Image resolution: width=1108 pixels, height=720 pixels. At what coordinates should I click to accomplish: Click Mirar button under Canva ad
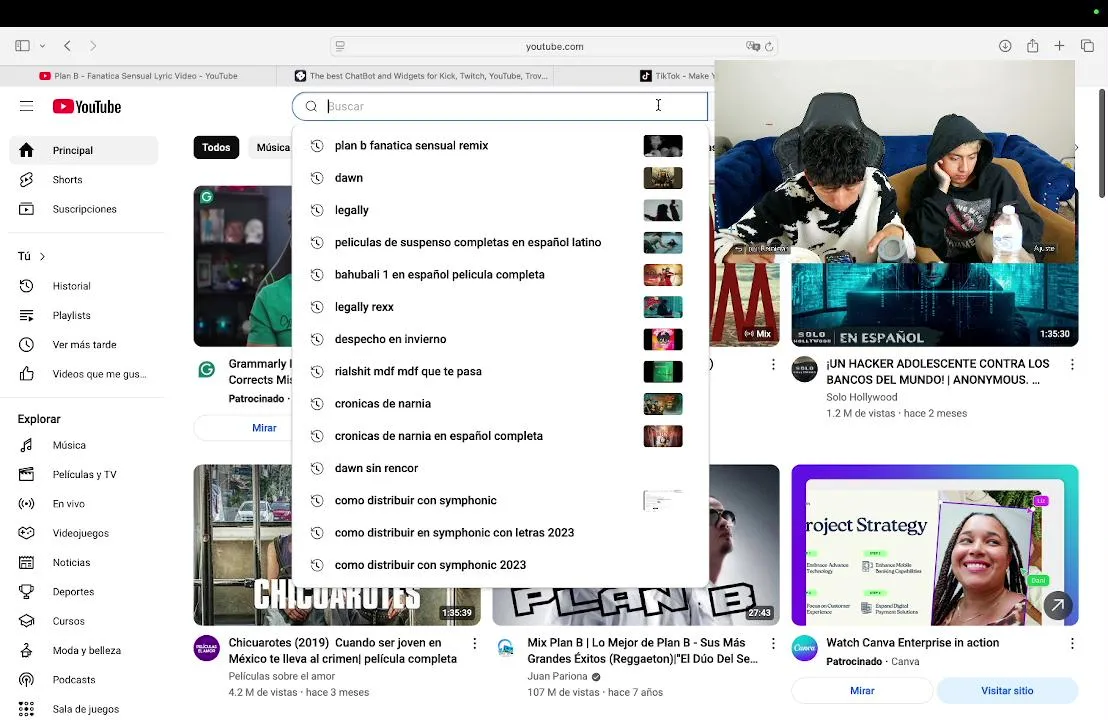[861, 691]
